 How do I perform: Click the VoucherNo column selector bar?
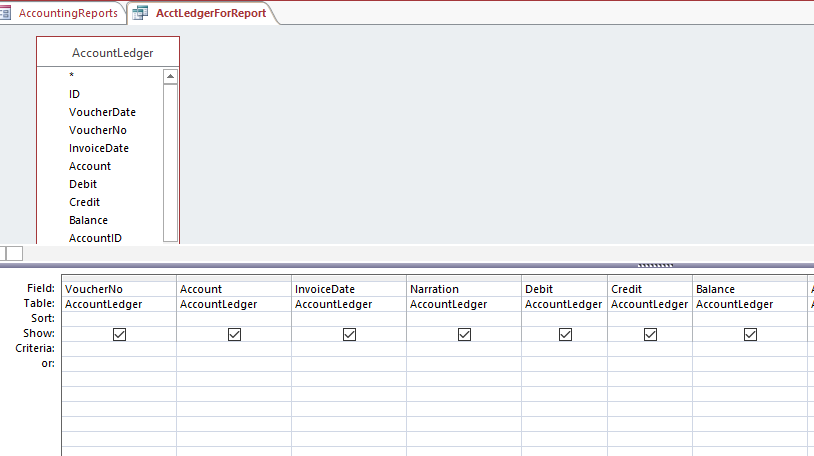(119, 278)
